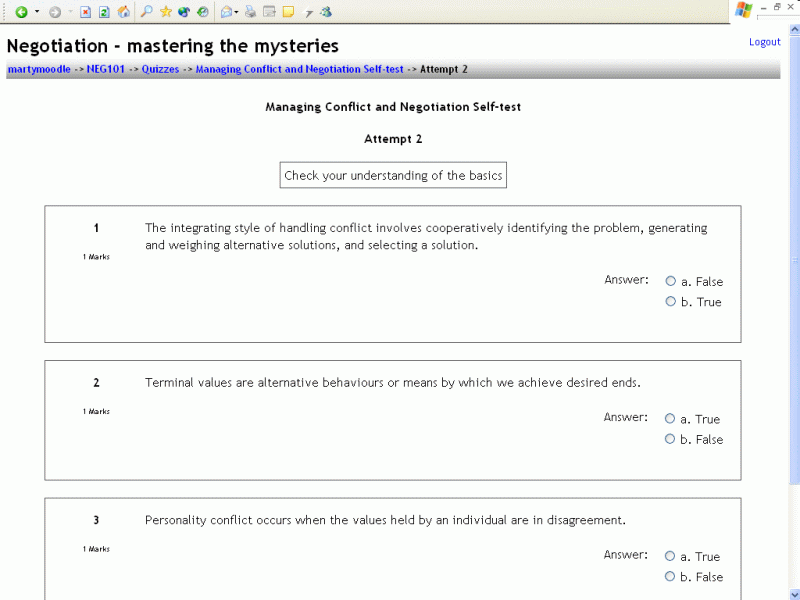Click the browser Back arrow button

[x=21, y=12]
